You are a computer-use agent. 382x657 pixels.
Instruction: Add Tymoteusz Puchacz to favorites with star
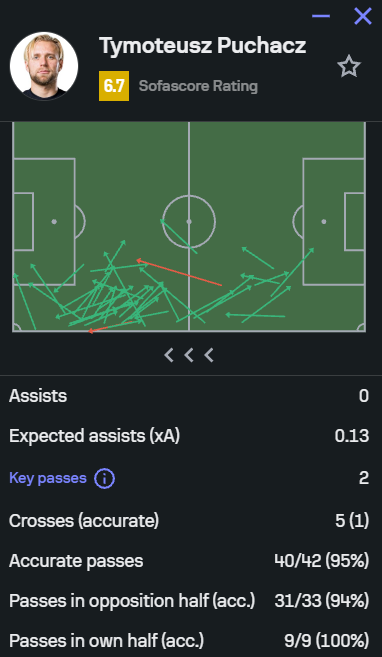click(x=349, y=67)
